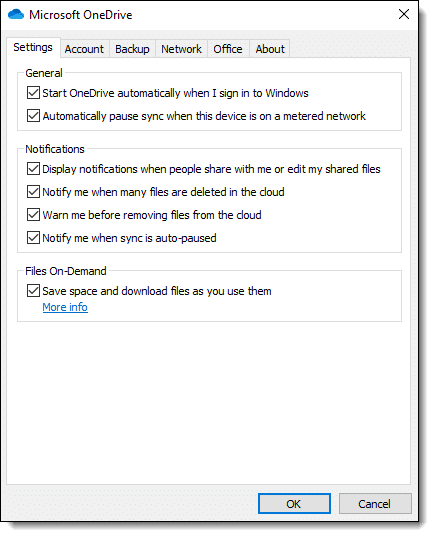
Task: Open the More info link
Action: pos(65,307)
